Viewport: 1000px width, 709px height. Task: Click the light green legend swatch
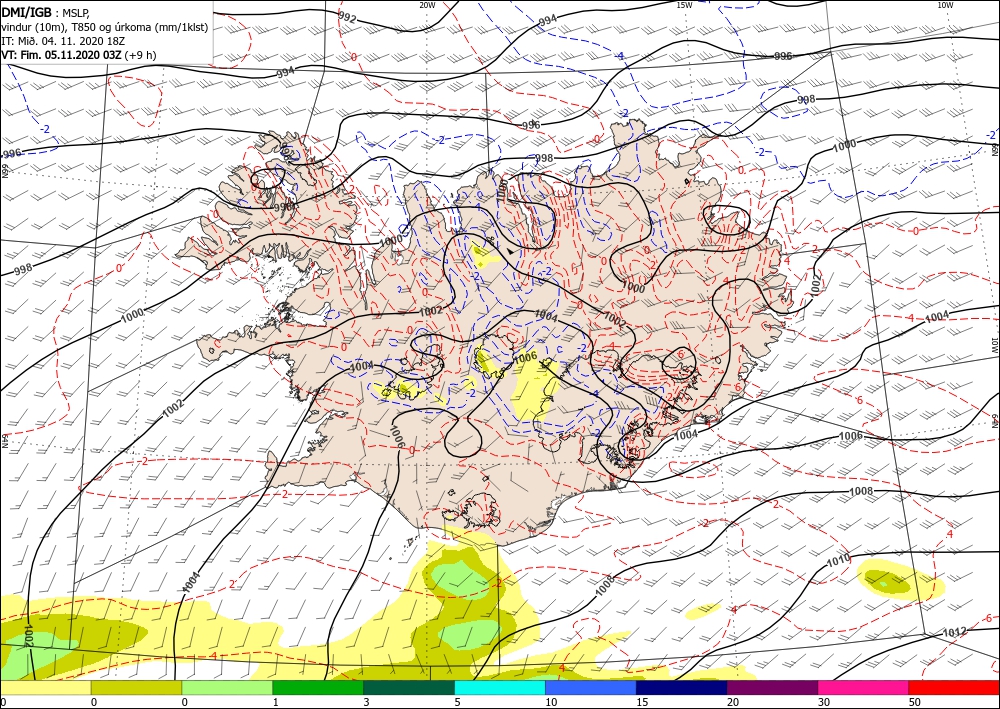pos(227,687)
